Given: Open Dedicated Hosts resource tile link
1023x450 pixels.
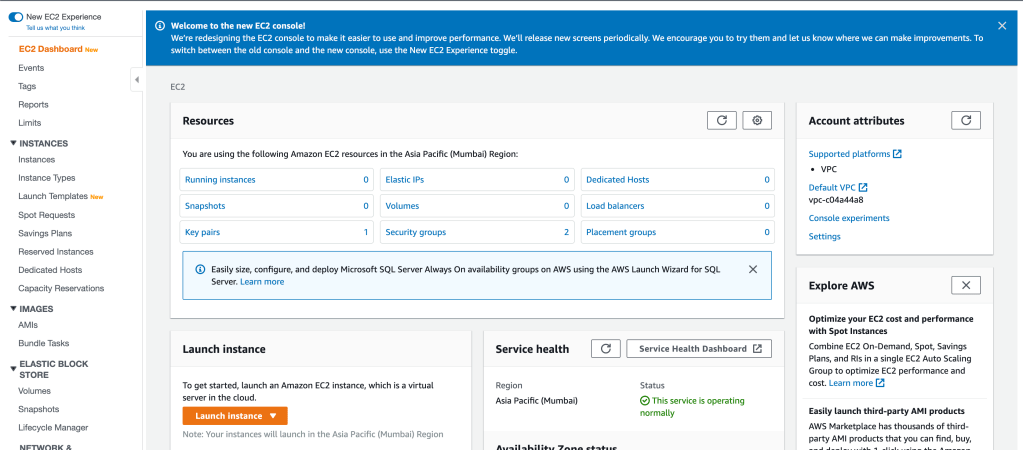Looking at the screenshot, I should (x=618, y=179).
